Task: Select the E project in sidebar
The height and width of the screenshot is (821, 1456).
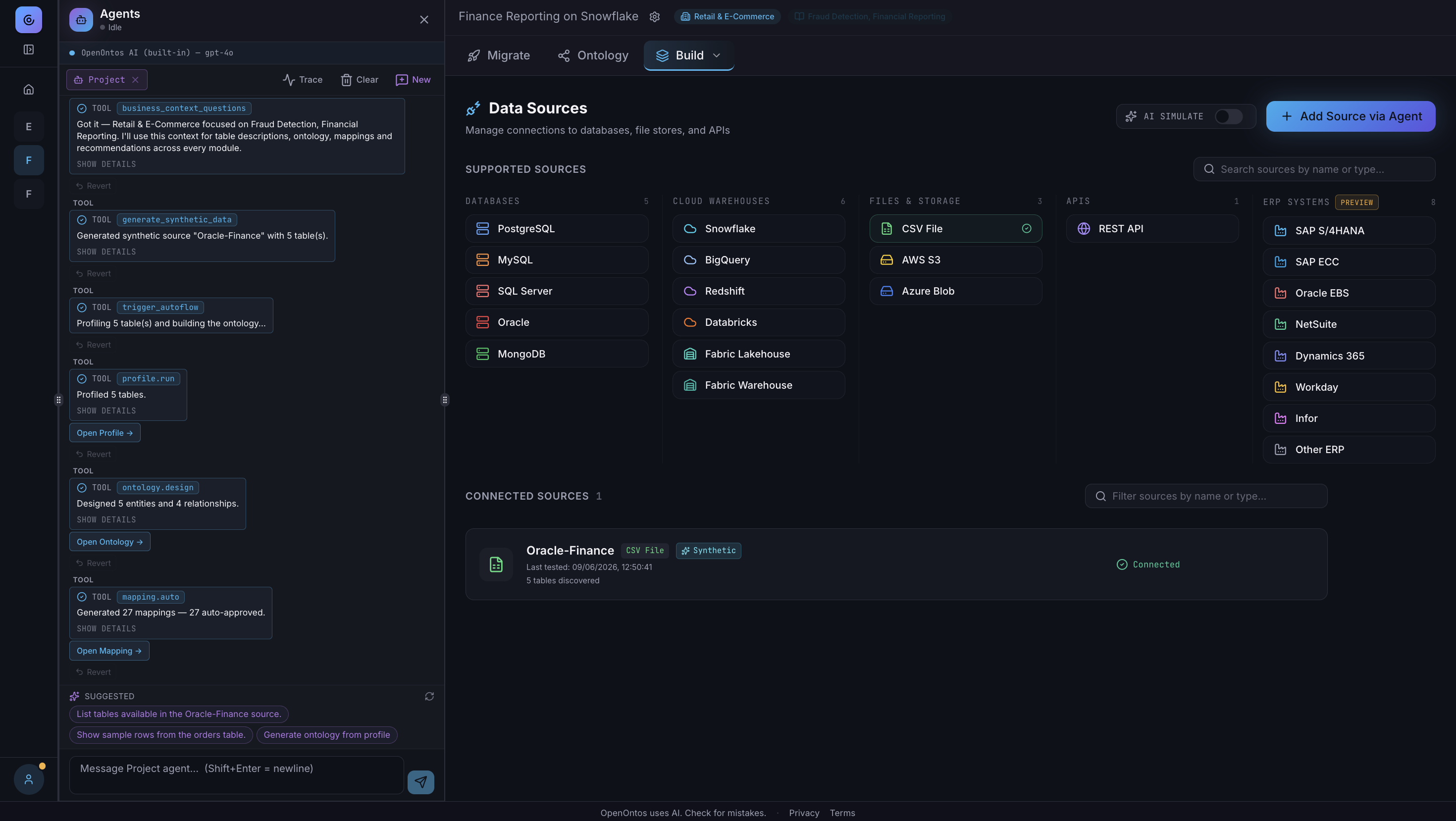Action: pos(29,127)
